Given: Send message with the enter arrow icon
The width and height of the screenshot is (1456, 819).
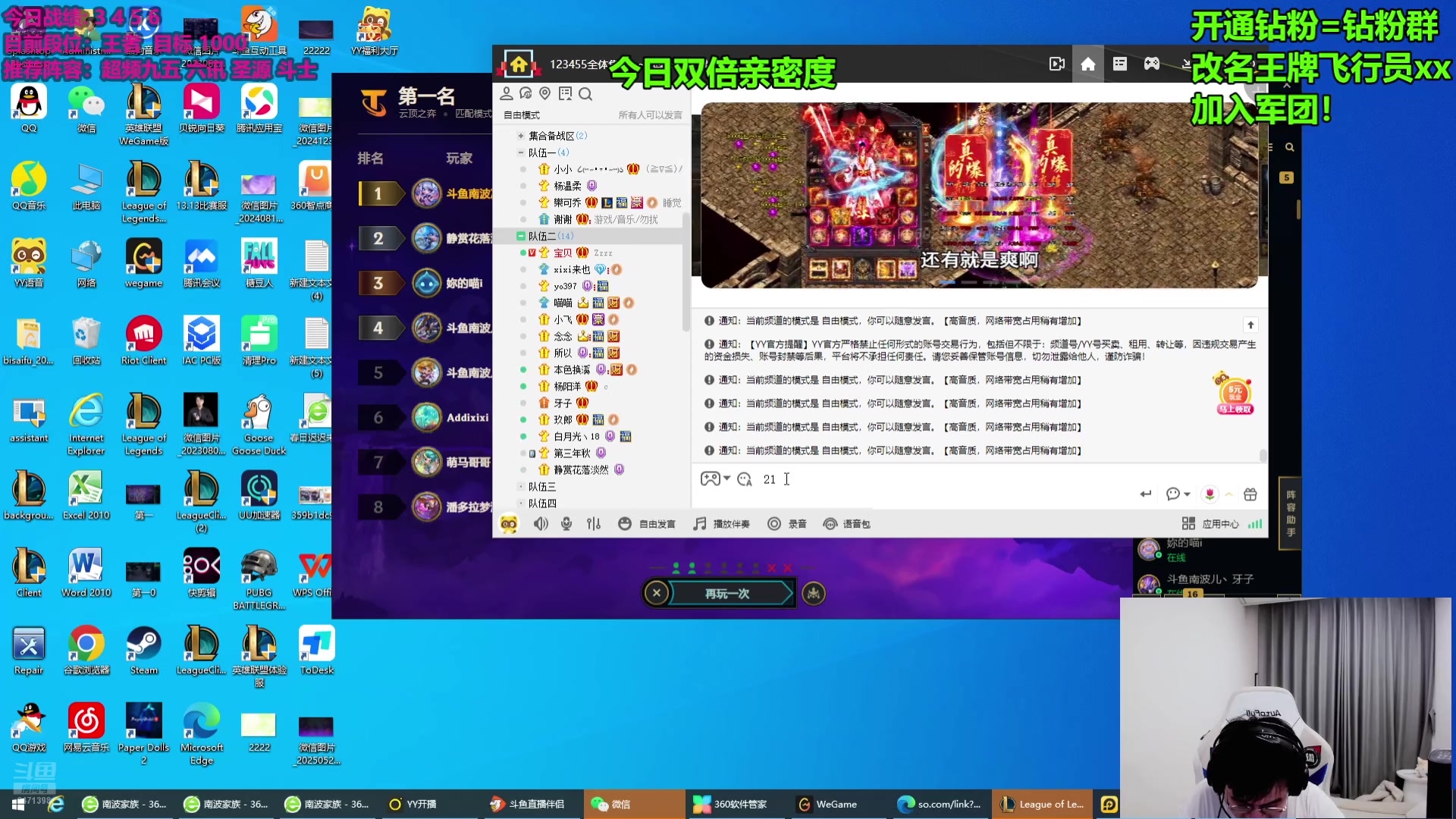Looking at the screenshot, I should click(1145, 494).
